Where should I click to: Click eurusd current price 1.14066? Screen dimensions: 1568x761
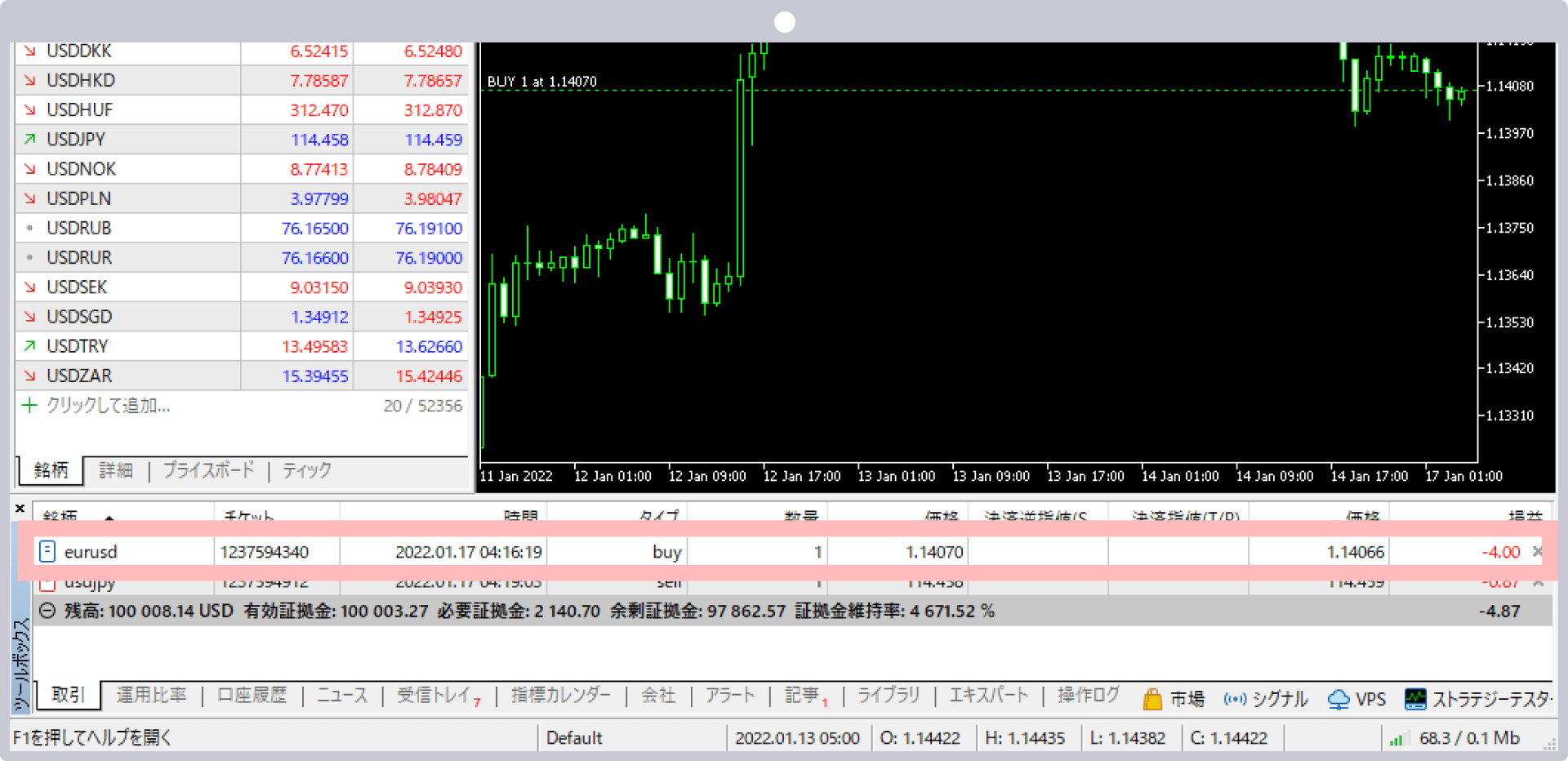1356,552
